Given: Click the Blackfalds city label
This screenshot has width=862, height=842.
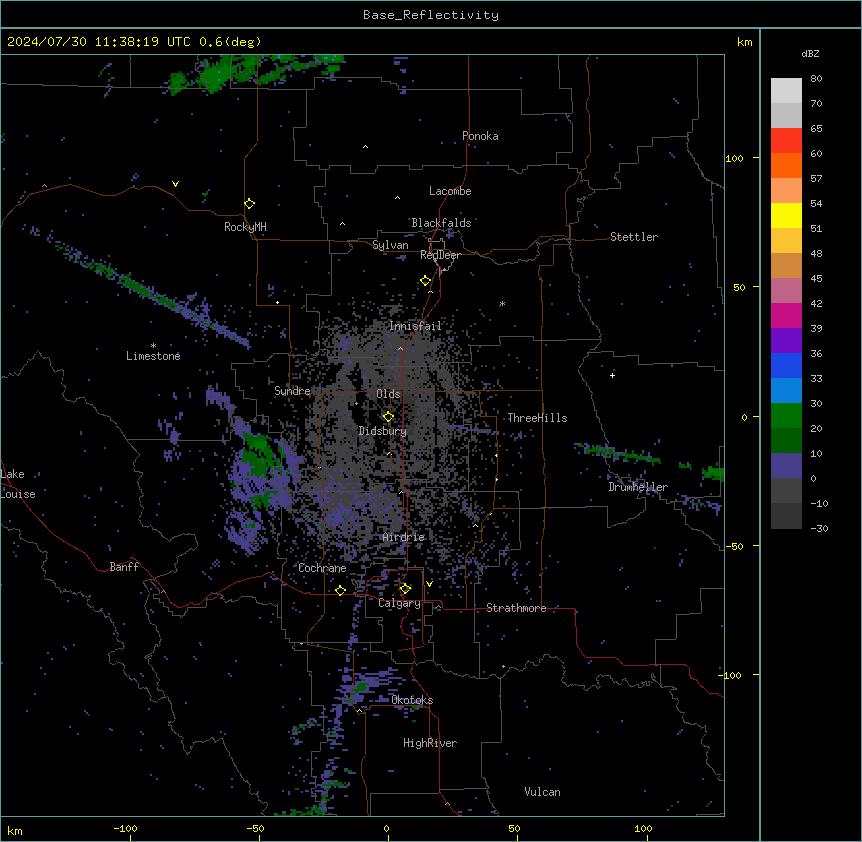Looking at the screenshot, I should 441,223.
